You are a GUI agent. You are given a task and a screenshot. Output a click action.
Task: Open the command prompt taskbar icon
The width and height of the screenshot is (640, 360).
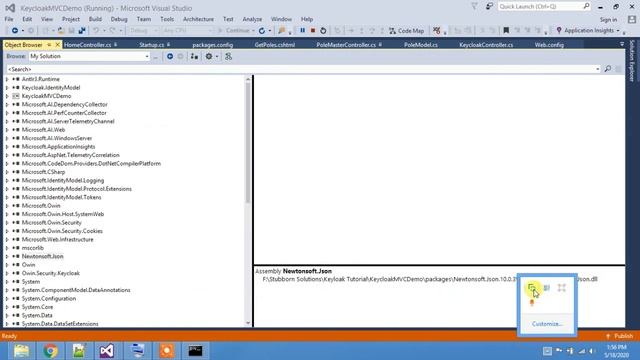coord(195,351)
